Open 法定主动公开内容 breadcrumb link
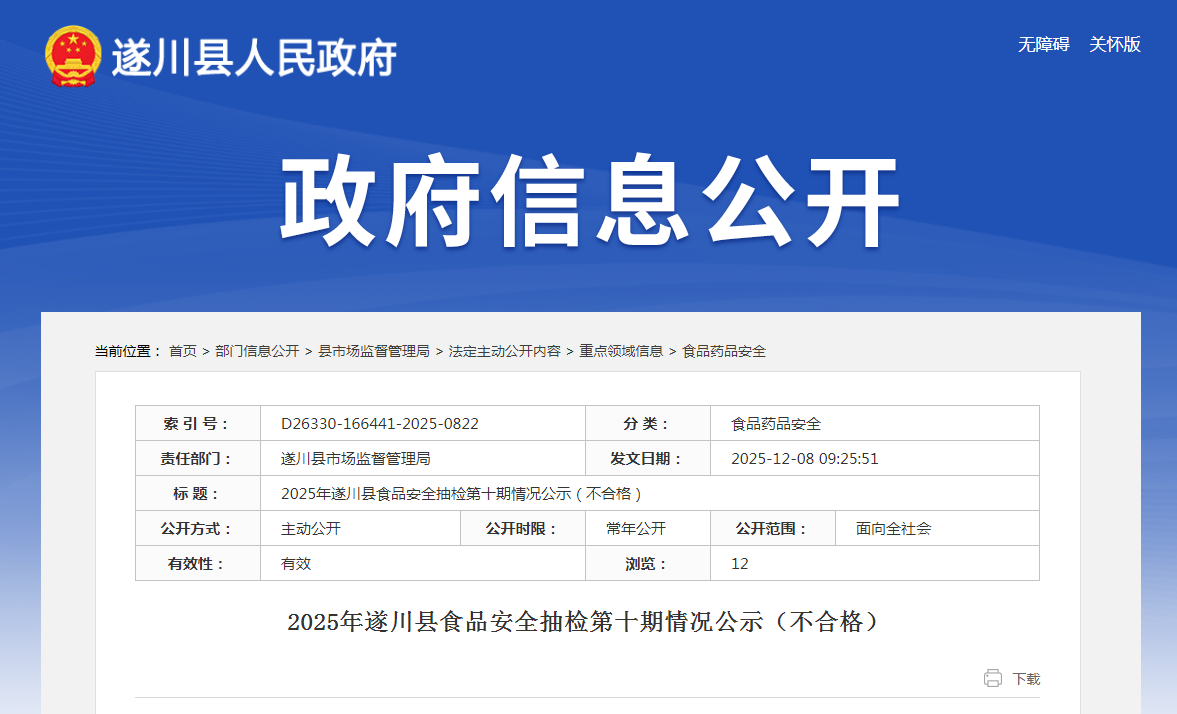1177x714 pixels. click(x=504, y=351)
